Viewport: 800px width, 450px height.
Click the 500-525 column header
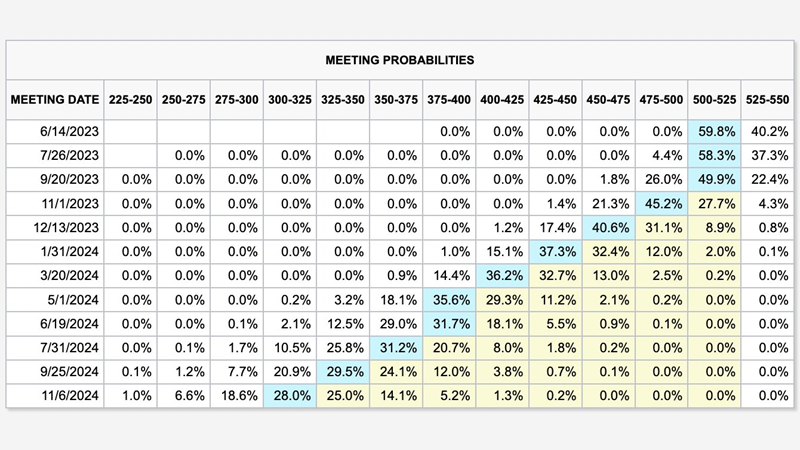714,100
